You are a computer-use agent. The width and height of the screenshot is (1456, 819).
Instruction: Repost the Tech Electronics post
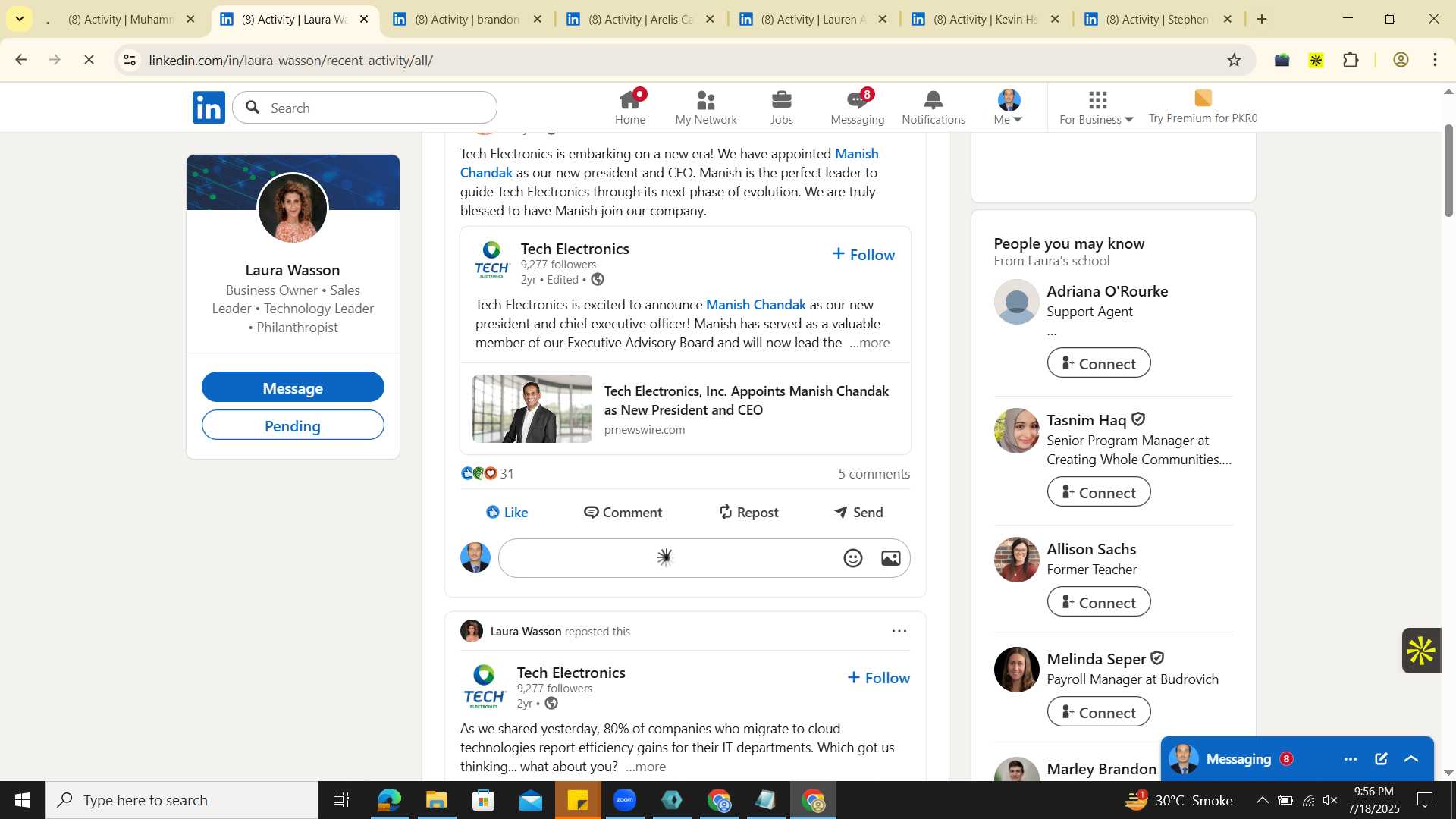point(748,512)
